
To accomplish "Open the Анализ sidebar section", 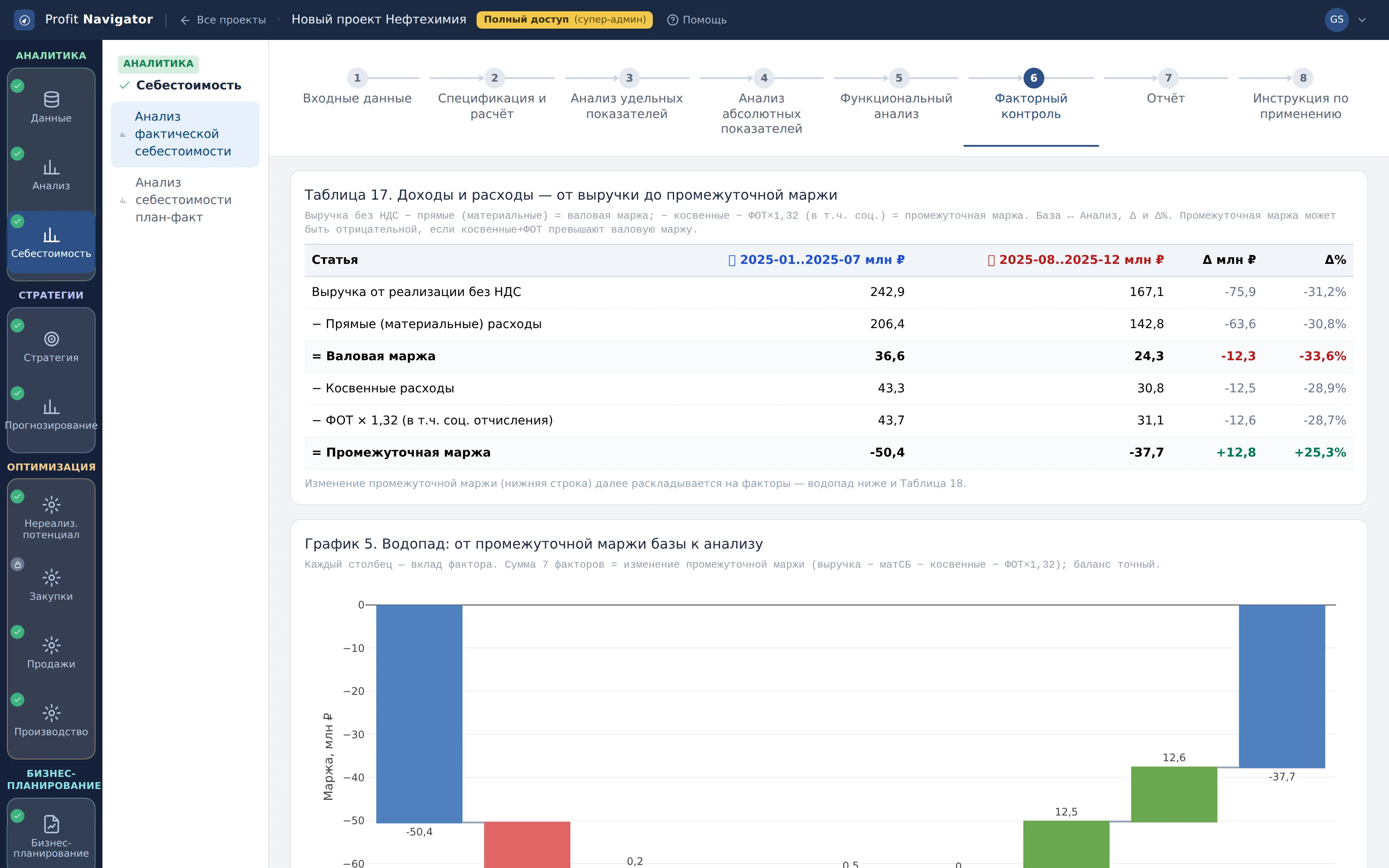I will 51,174.
